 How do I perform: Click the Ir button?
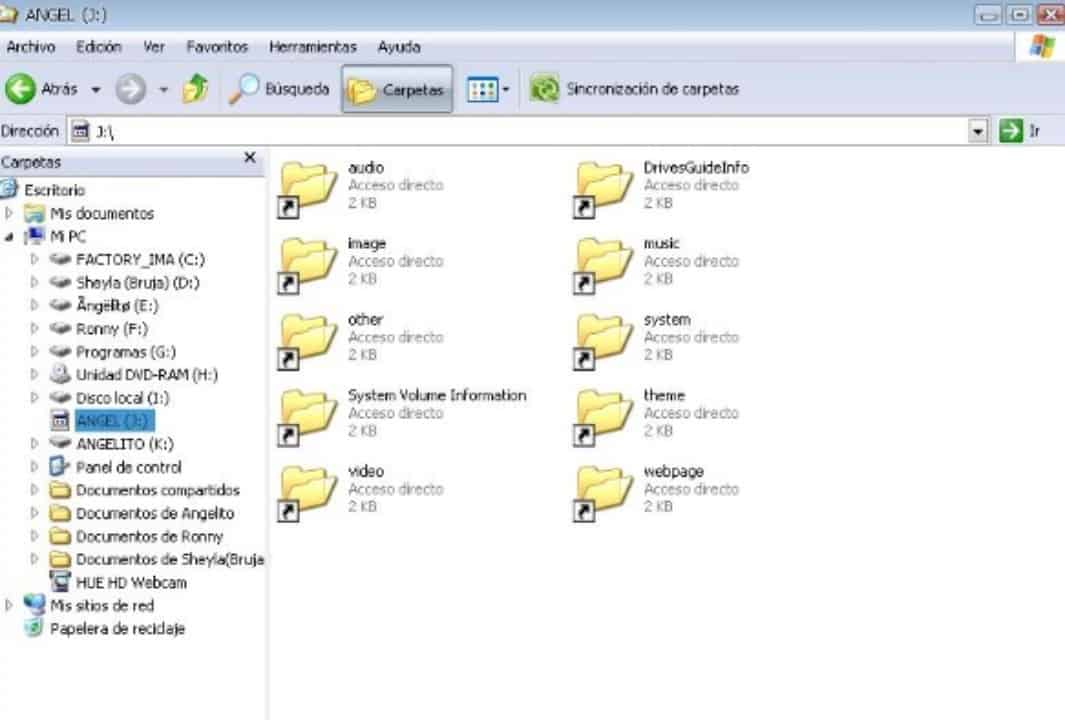[1018, 130]
